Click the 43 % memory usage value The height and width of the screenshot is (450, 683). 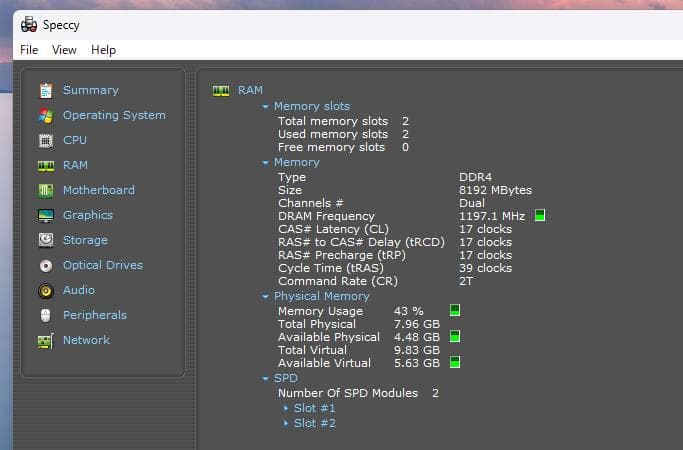409,311
